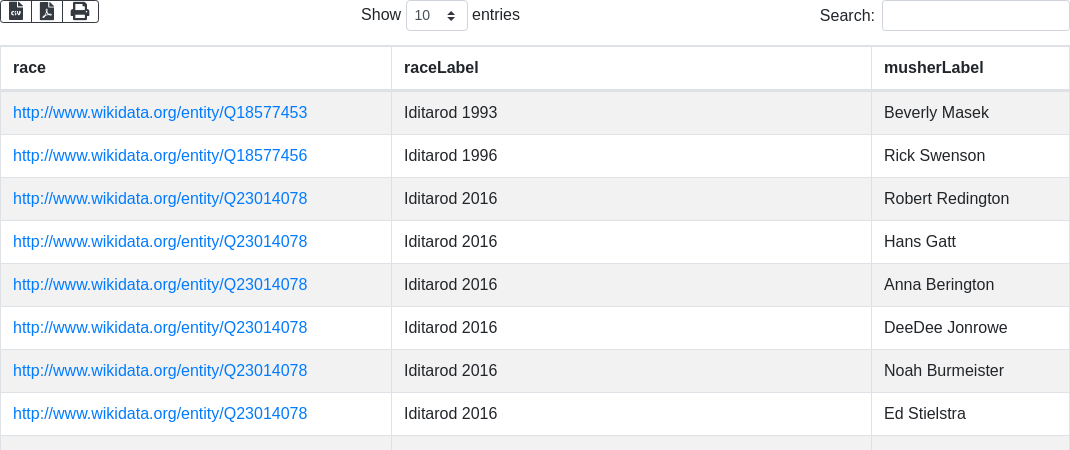Open the Q18577456 wikidata entity link

click(160, 156)
